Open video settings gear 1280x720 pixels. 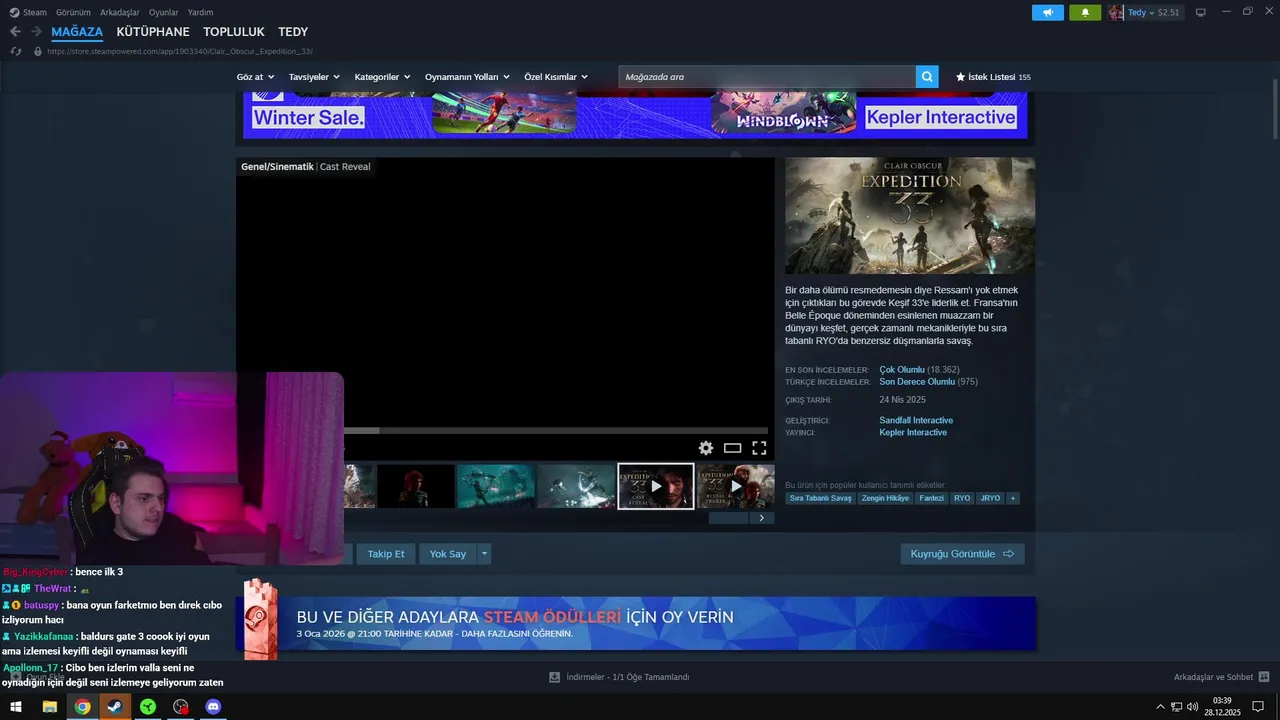706,448
